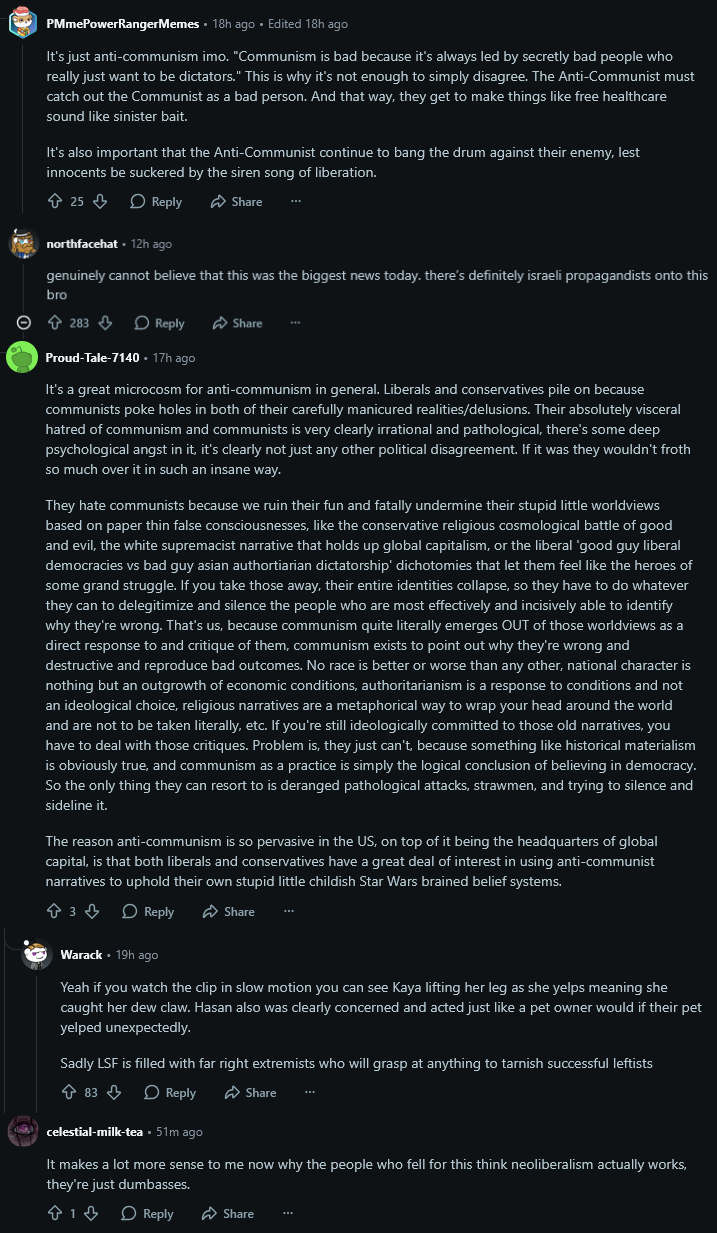The width and height of the screenshot is (717, 1233).
Task: Collapse northfacehat's comment thread
Action: [x=25, y=323]
